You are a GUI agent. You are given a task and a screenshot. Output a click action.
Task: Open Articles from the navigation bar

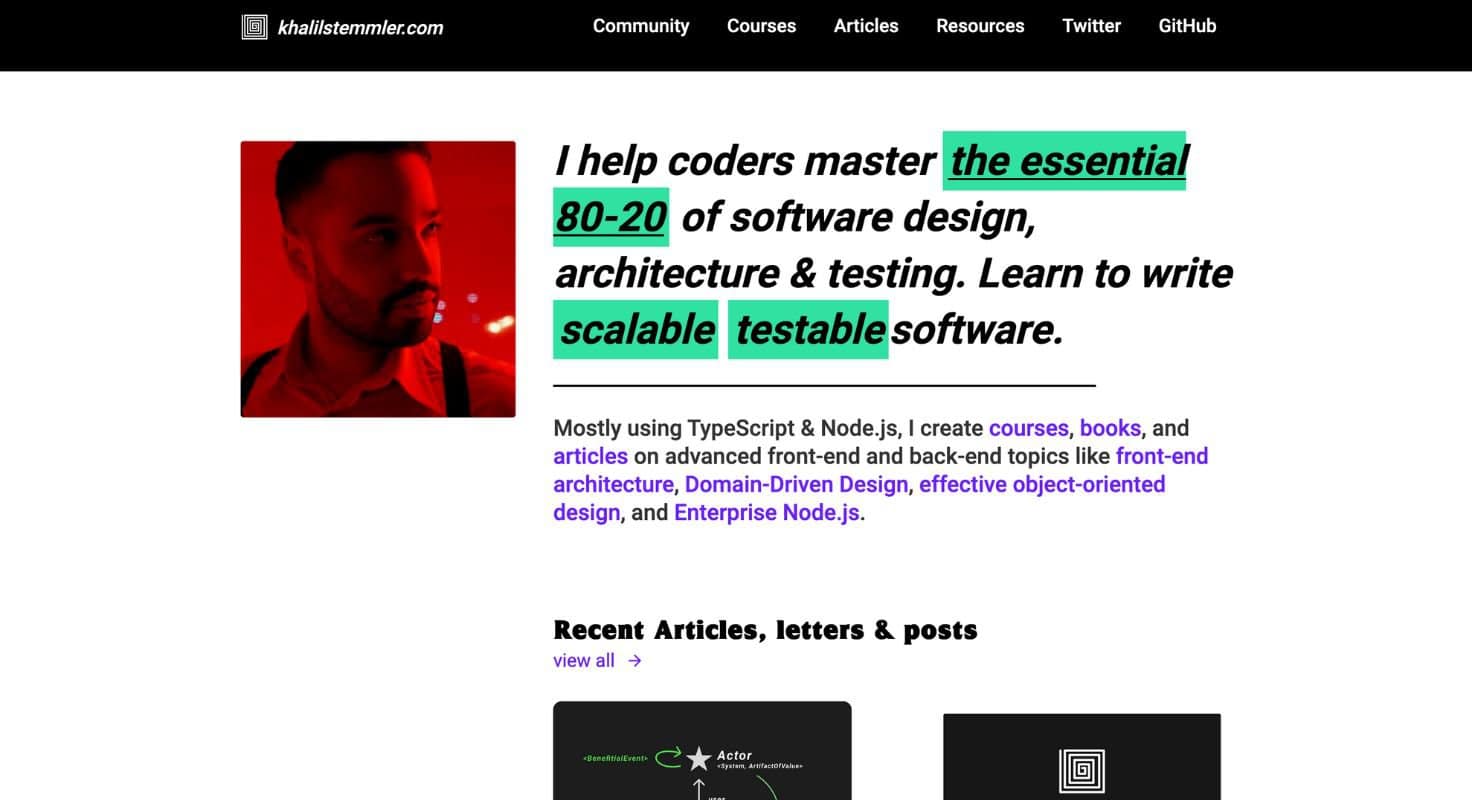[866, 26]
